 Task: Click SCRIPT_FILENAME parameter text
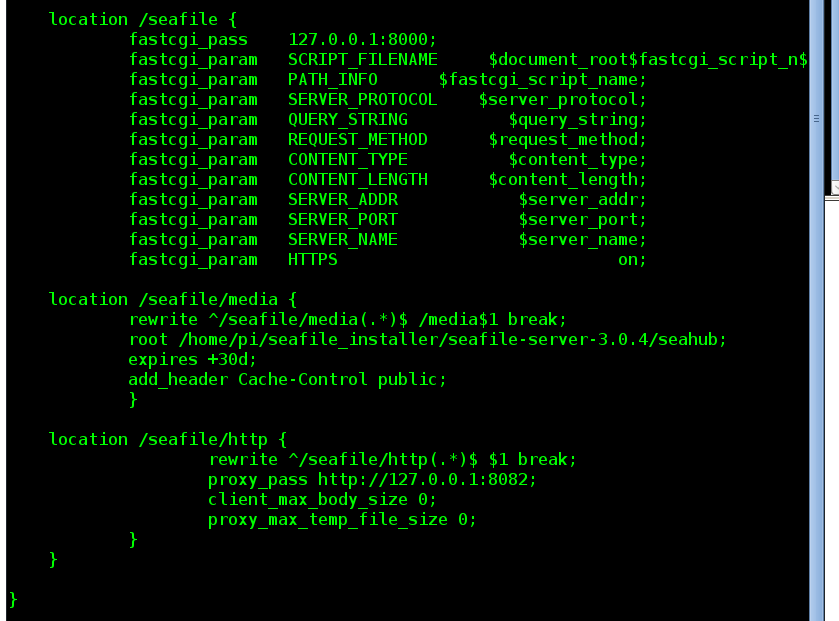click(363, 59)
